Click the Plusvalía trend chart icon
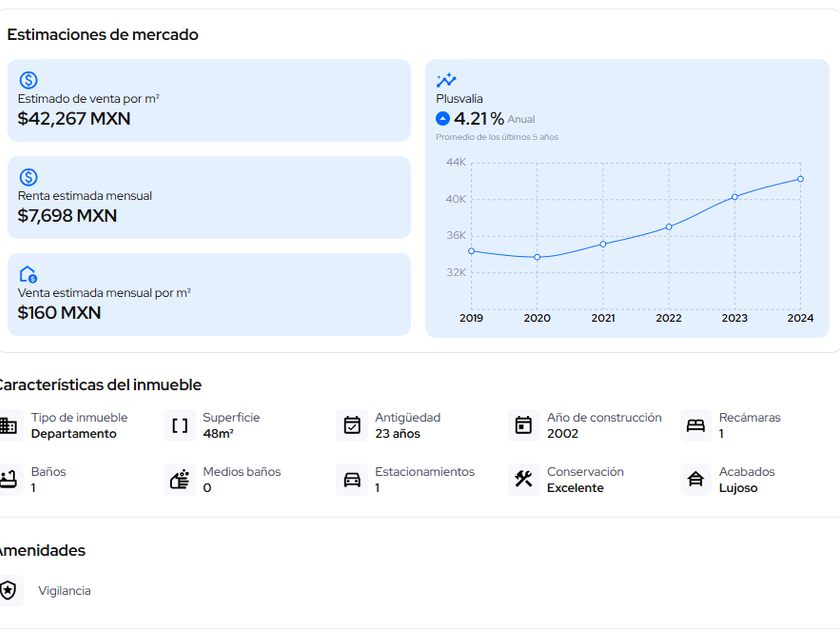This screenshot has width=840, height=630. pos(446,80)
